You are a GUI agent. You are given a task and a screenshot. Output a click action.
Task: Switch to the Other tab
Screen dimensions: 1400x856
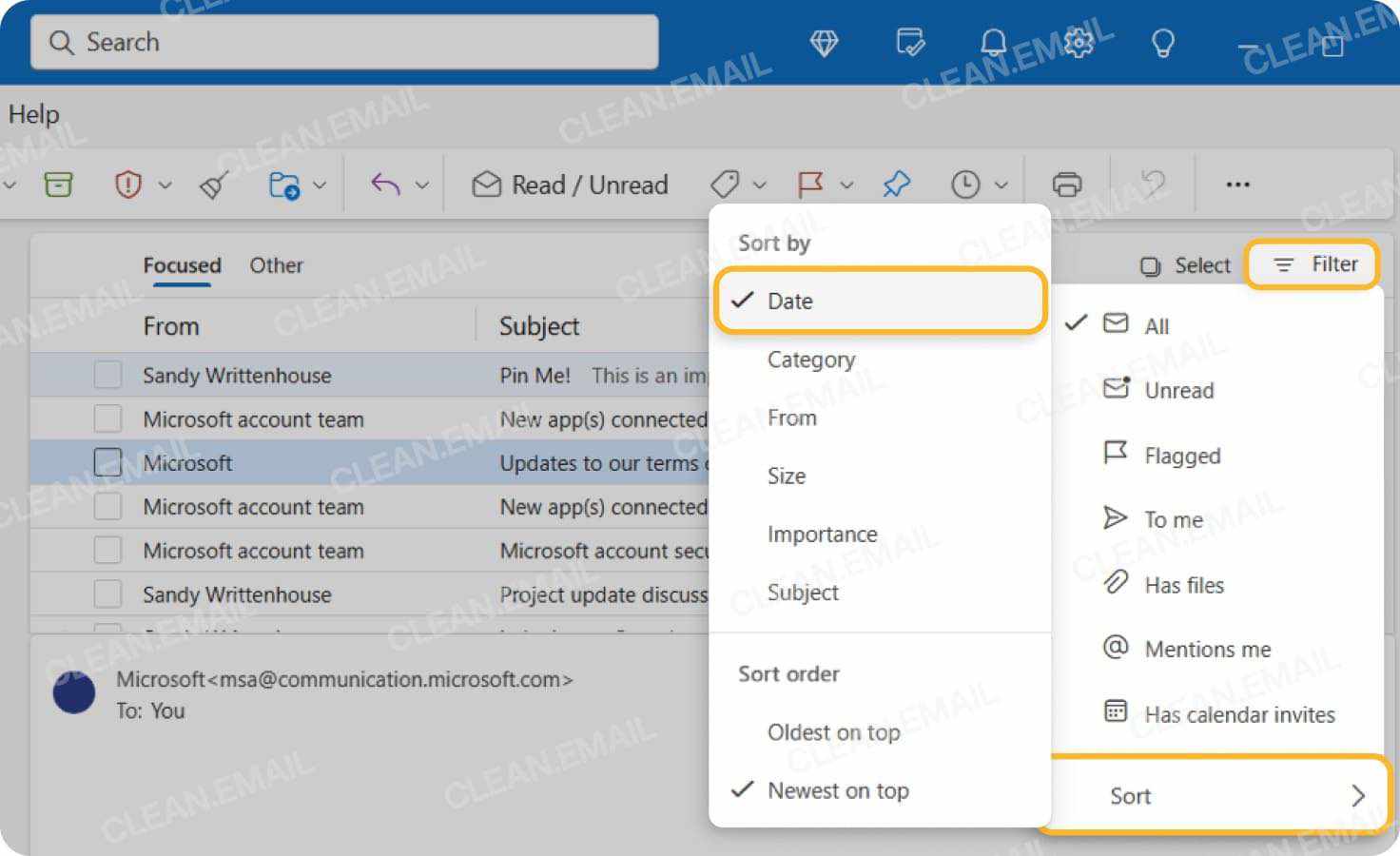276,265
